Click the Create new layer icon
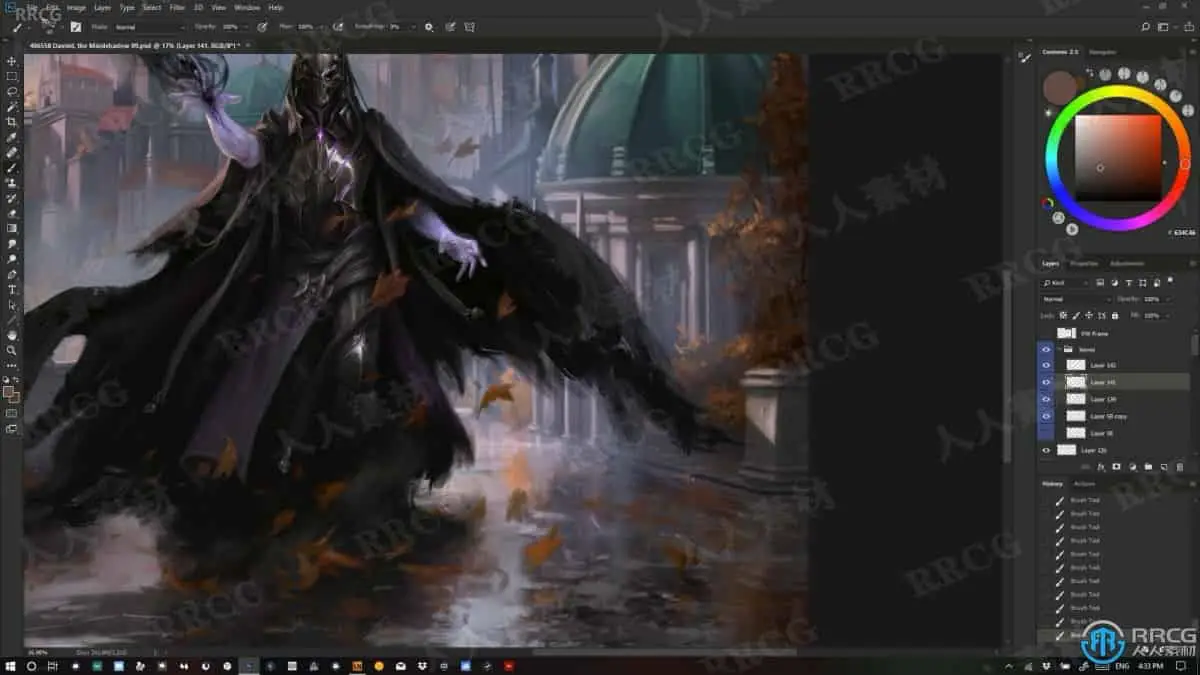 (x=1164, y=467)
